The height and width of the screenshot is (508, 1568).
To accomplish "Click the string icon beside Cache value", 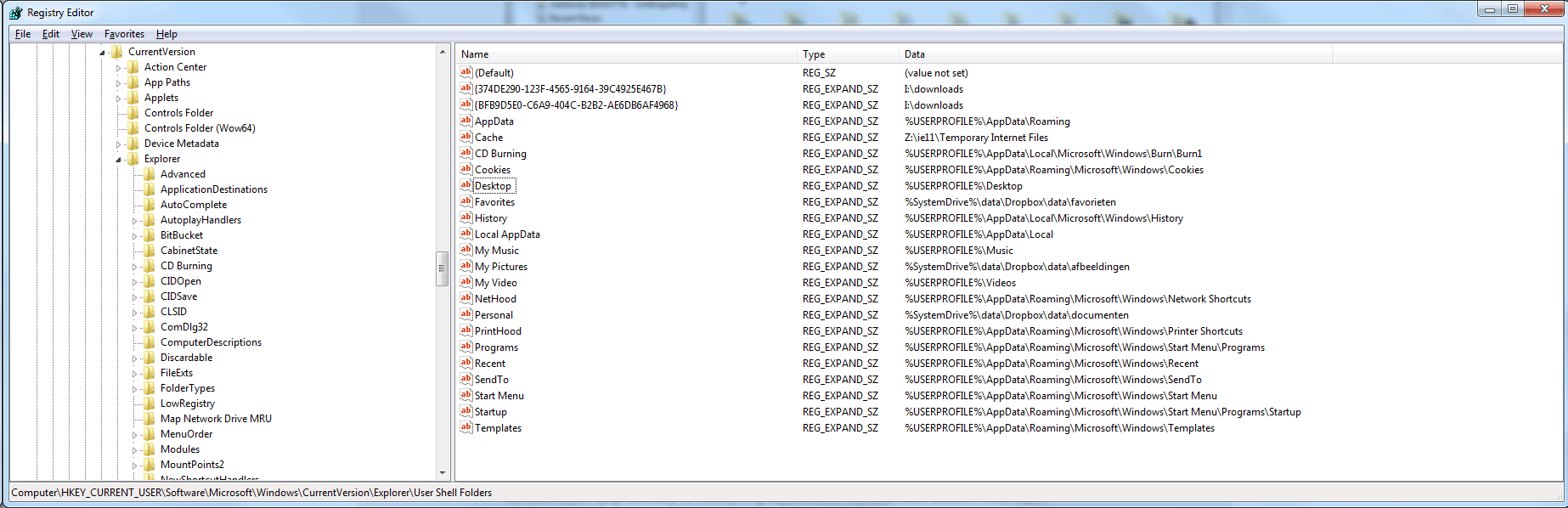I will tap(465, 137).
